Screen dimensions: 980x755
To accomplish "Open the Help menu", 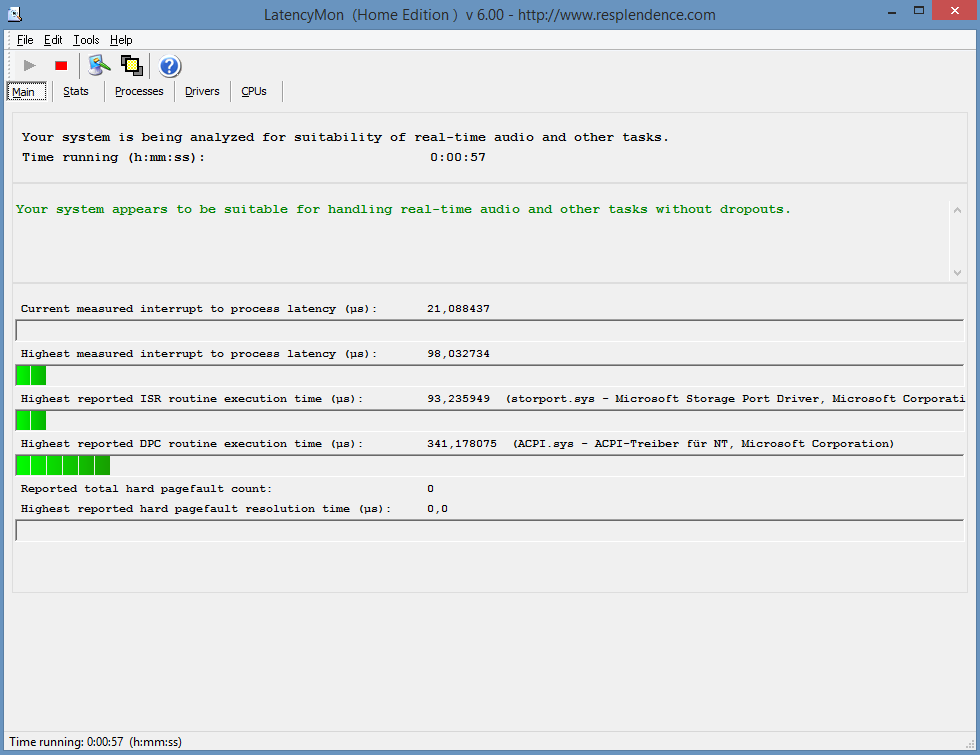I will pos(121,40).
